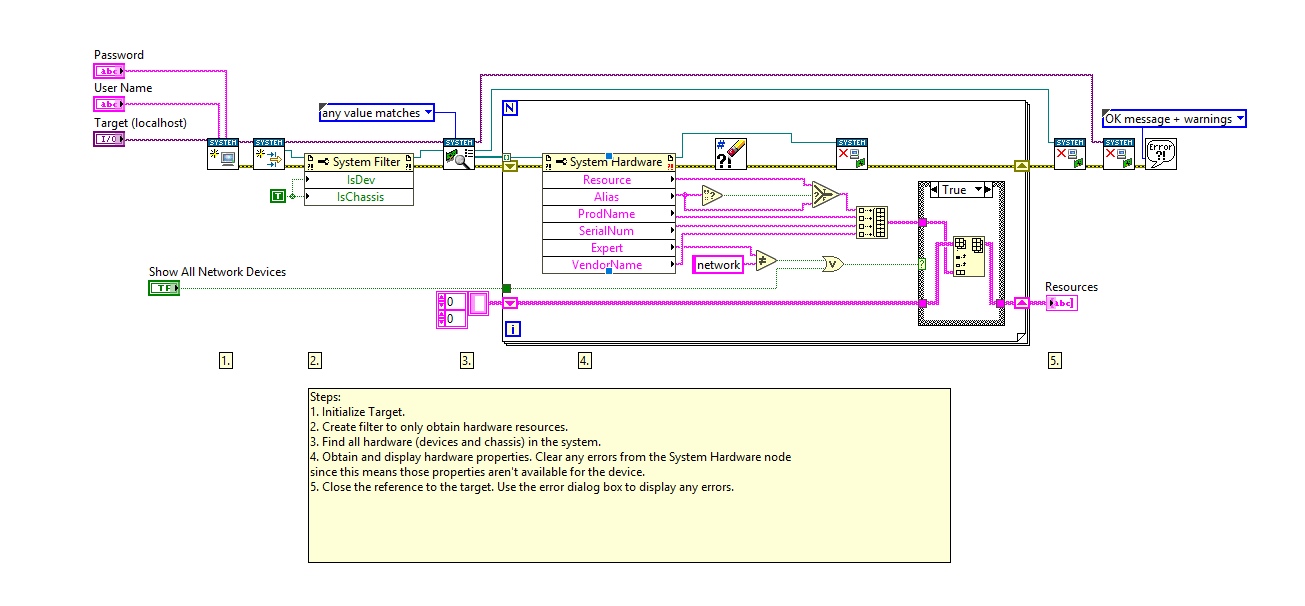This screenshot has width=1305, height=606.
Task: Click the green True constant
Action: [278, 197]
